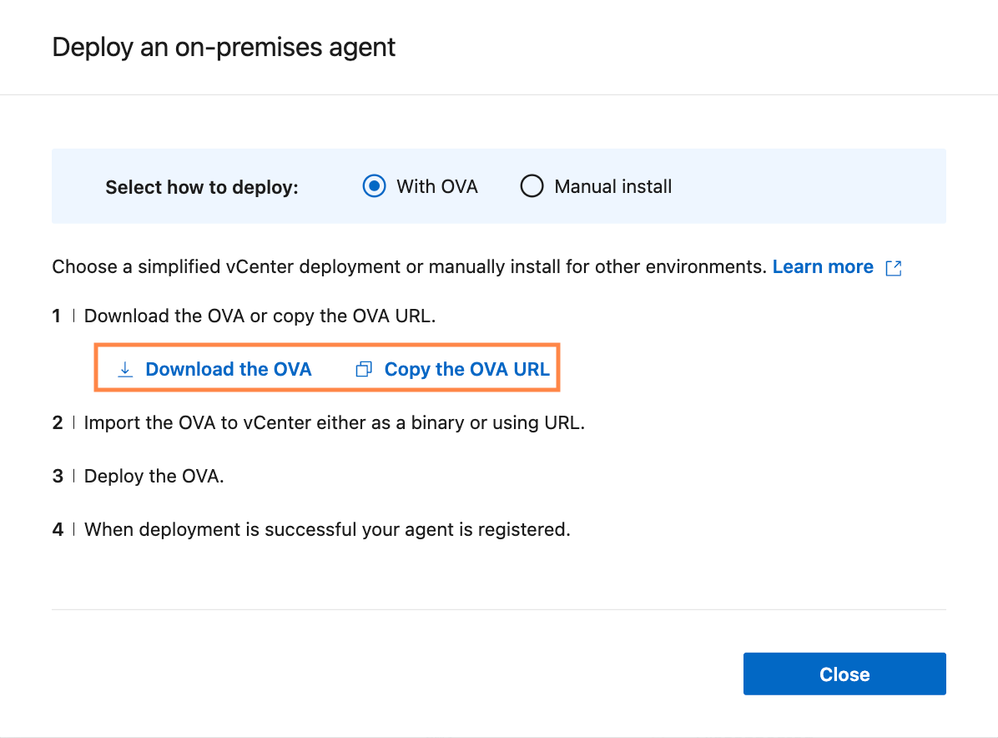Click the With OVA option label
Screen dimensions: 998x738
tap(437, 186)
